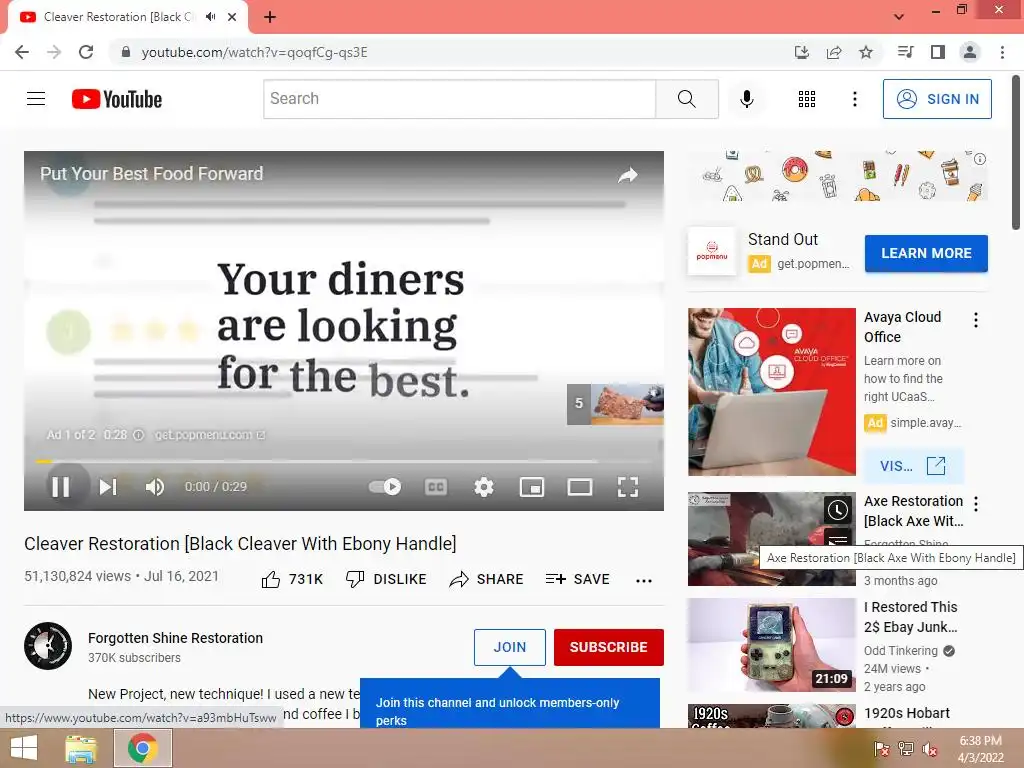Open the I Restored This 2$ Ebay Junk title

coord(910,617)
